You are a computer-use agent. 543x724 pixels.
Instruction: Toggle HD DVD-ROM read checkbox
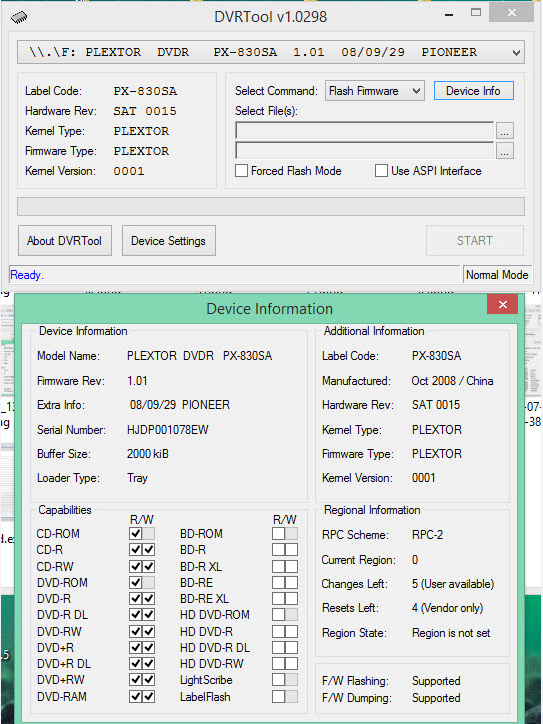pyautogui.click(x=278, y=615)
